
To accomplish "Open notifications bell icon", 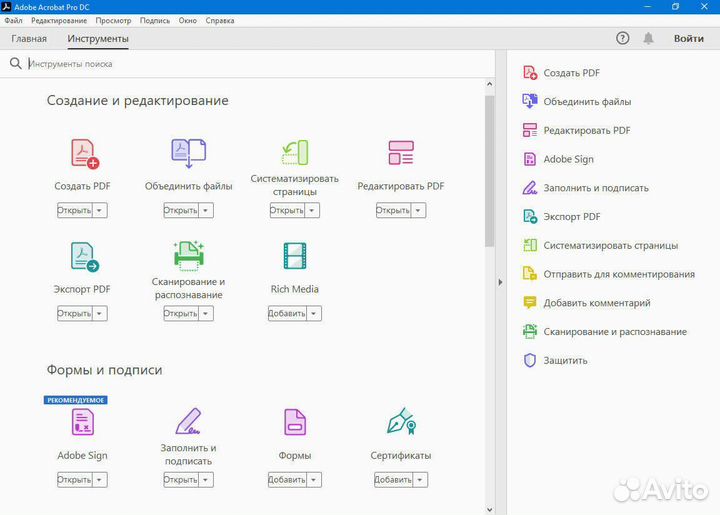I will tap(648, 38).
